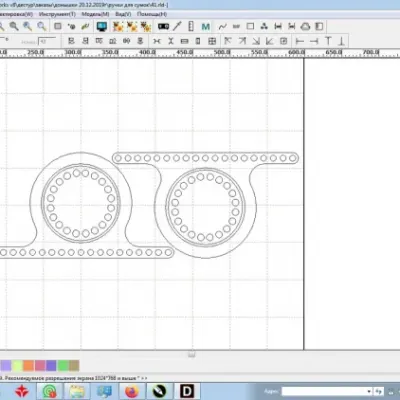400x400 pixels.
Task: Open the Инструмент(T) menu
Action: pos(57,14)
